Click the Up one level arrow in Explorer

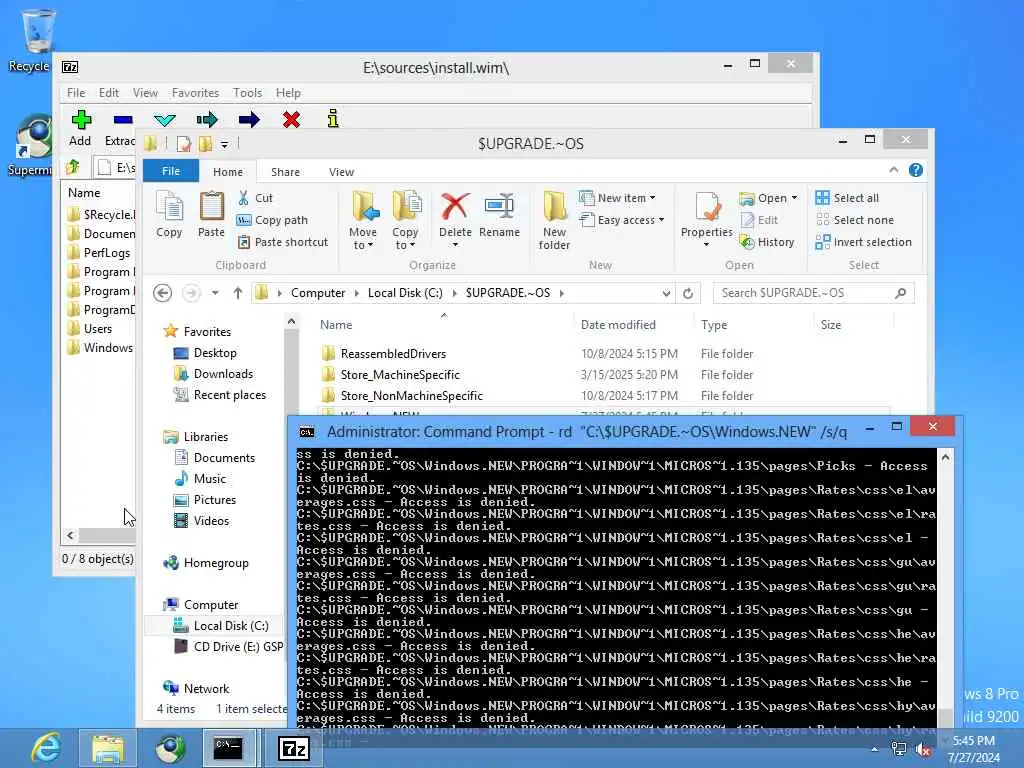238,293
